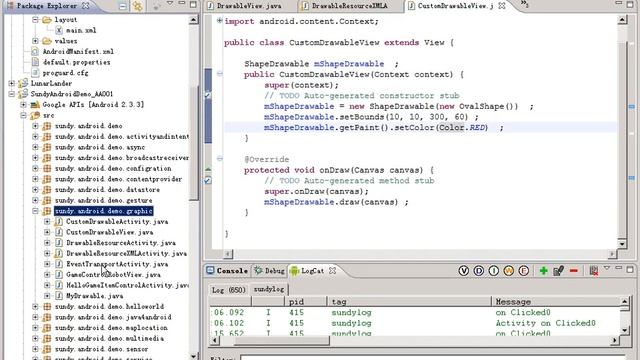The image size is (640, 360).
Task: Click the TODO task marker beside onDraw
Action: [207, 180]
